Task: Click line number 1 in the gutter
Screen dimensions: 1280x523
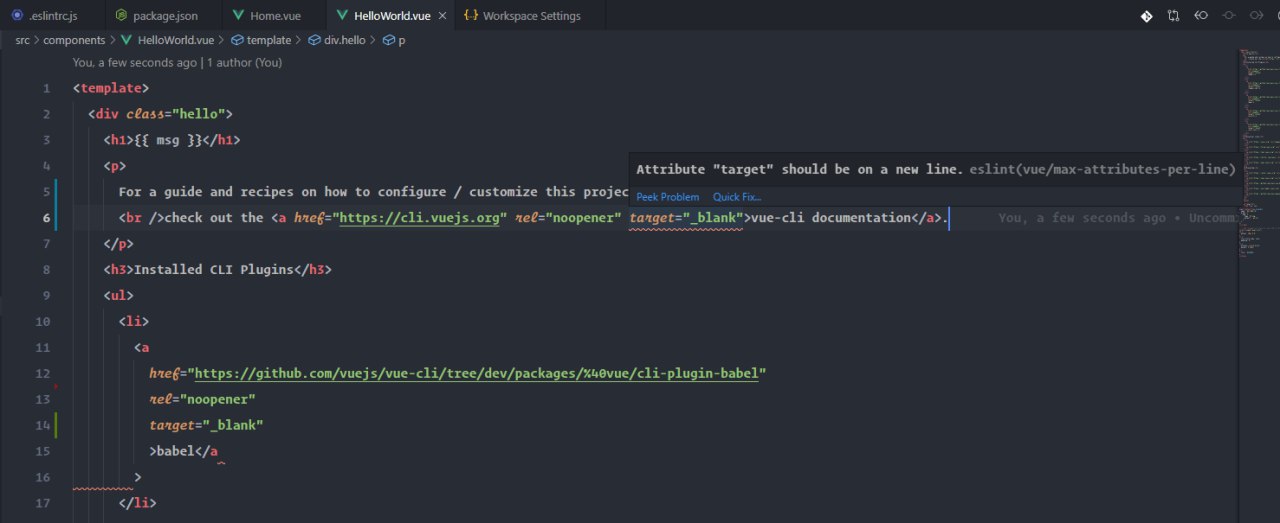Action: 47,89
